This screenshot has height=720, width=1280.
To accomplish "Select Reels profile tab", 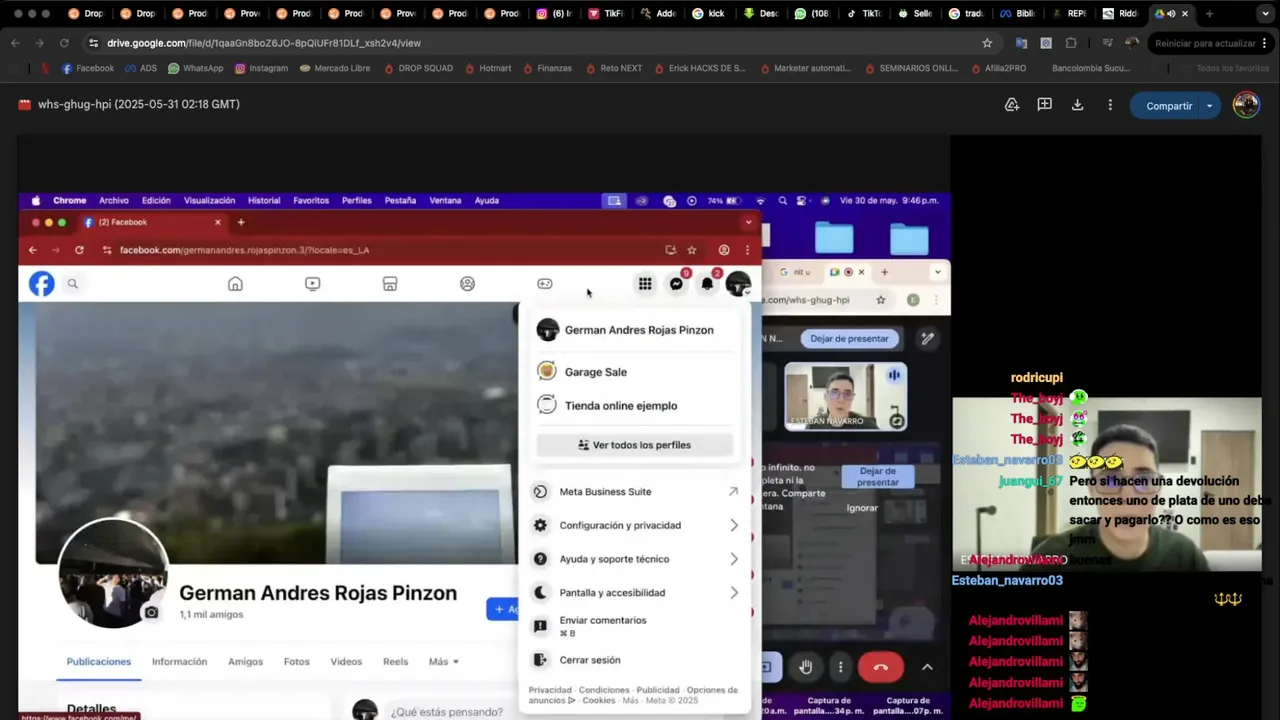I will [x=395, y=662].
